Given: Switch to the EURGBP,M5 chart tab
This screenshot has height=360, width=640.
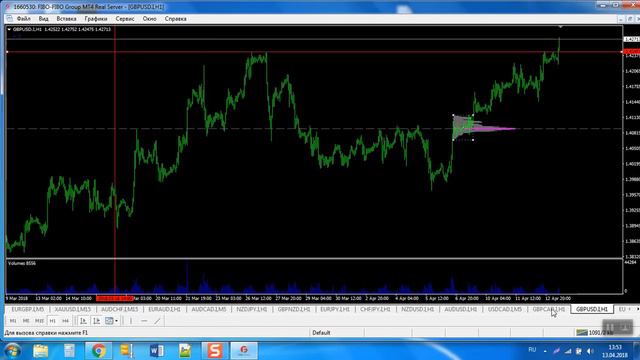Looking at the screenshot, I should pyautogui.click(x=28, y=309).
